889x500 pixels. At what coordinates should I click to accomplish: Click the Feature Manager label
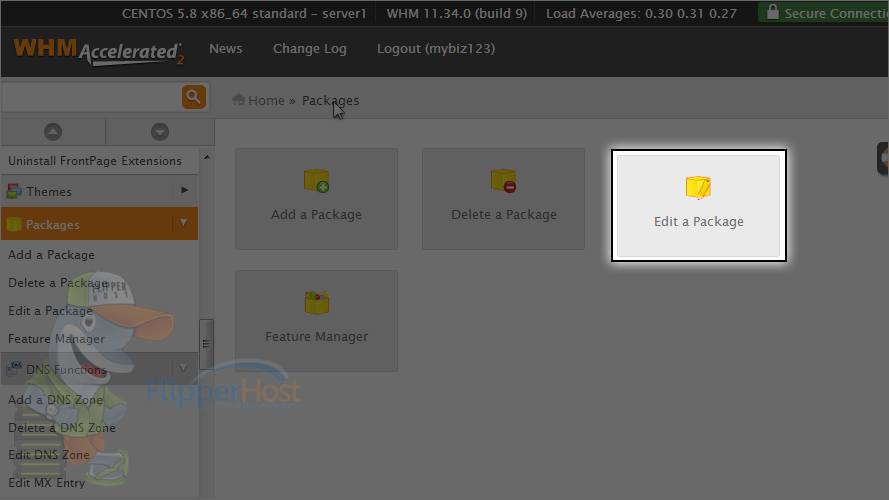tap(316, 337)
